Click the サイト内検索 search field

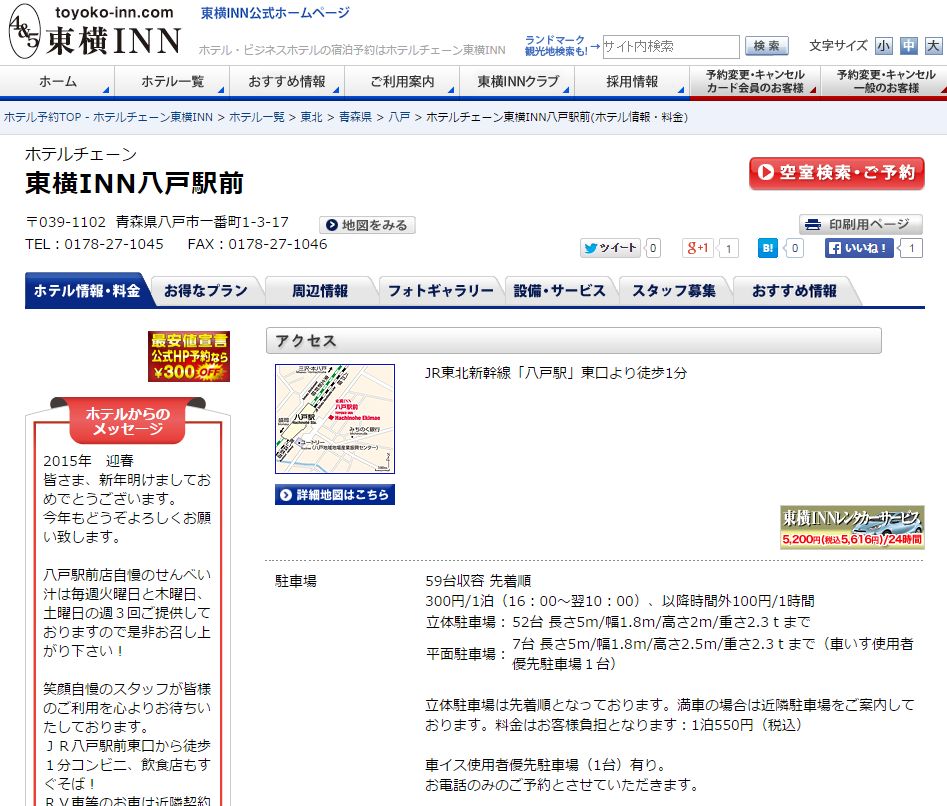click(x=671, y=46)
